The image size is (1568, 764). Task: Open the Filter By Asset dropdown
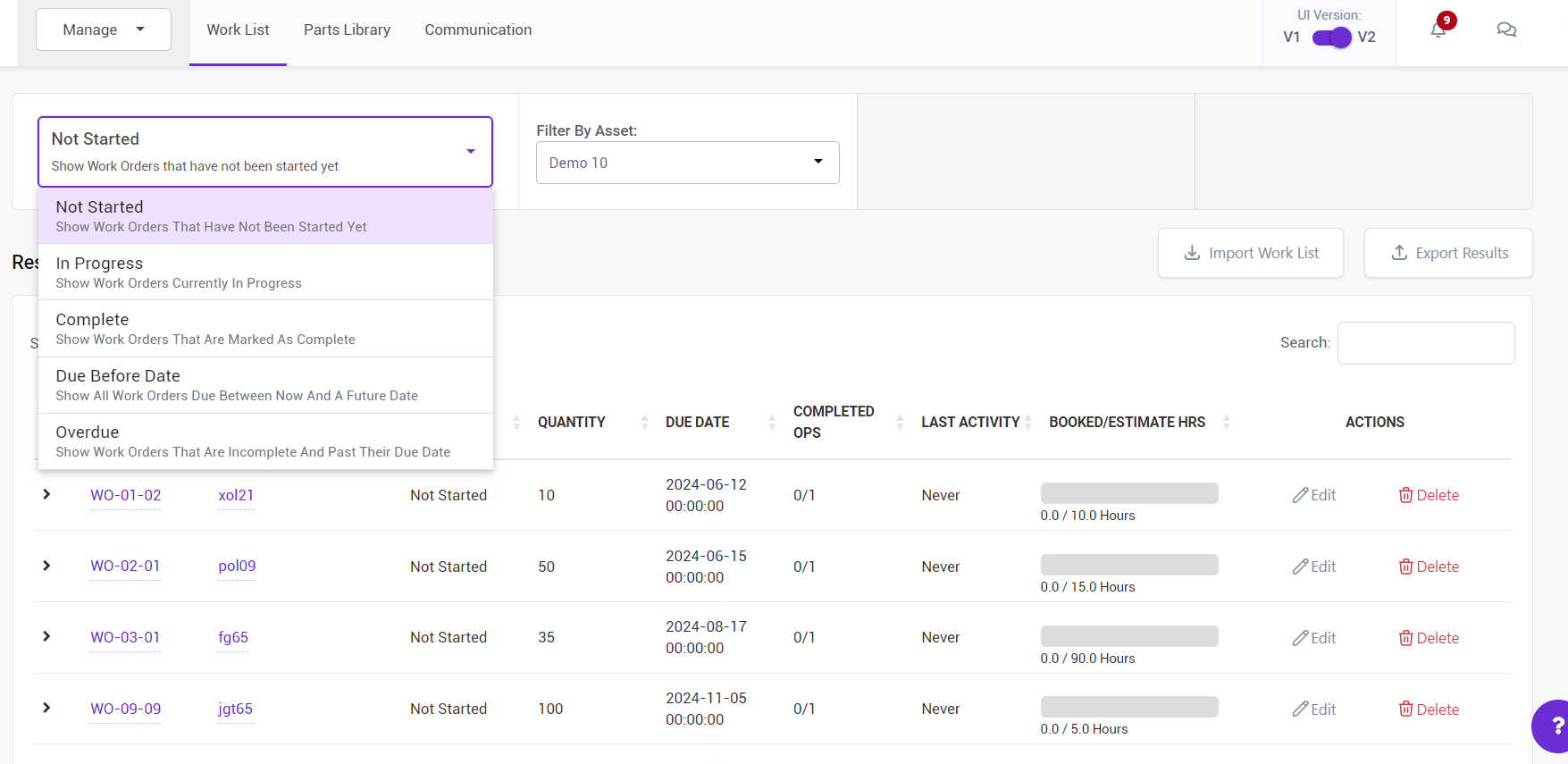[x=688, y=163]
